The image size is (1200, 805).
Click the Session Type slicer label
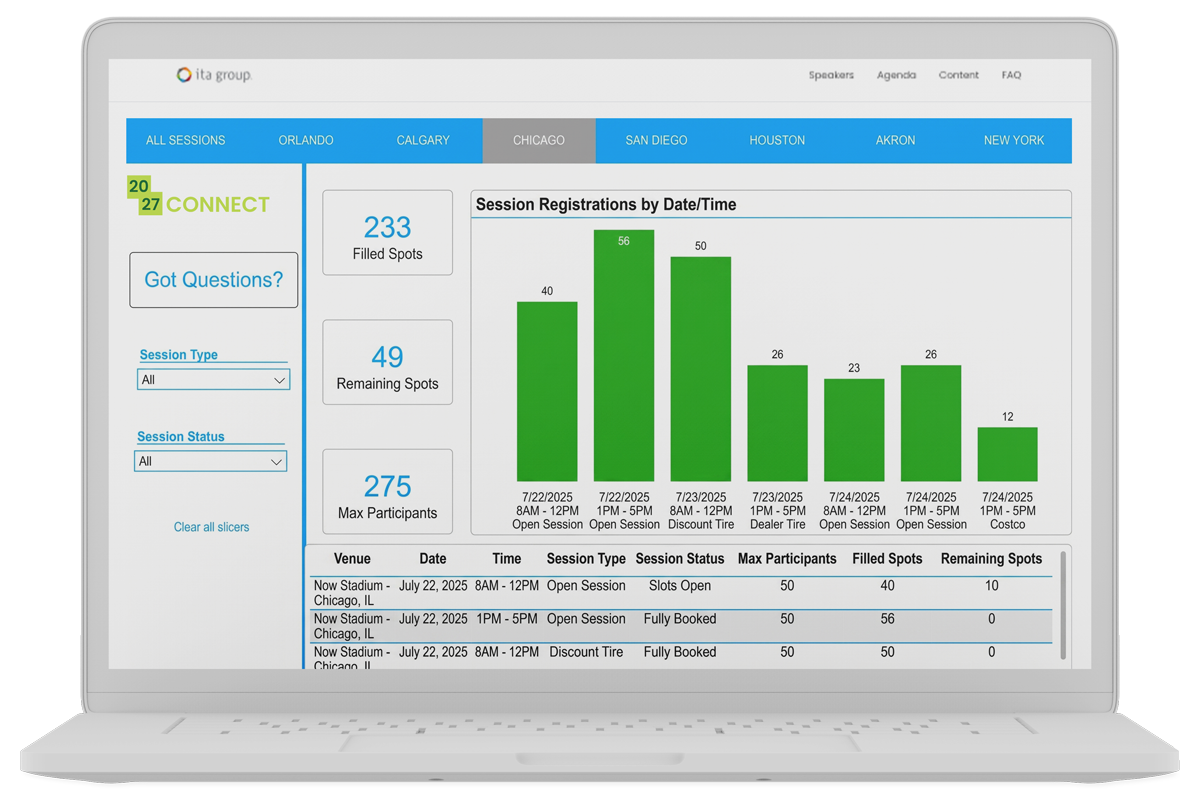click(x=178, y=355)
